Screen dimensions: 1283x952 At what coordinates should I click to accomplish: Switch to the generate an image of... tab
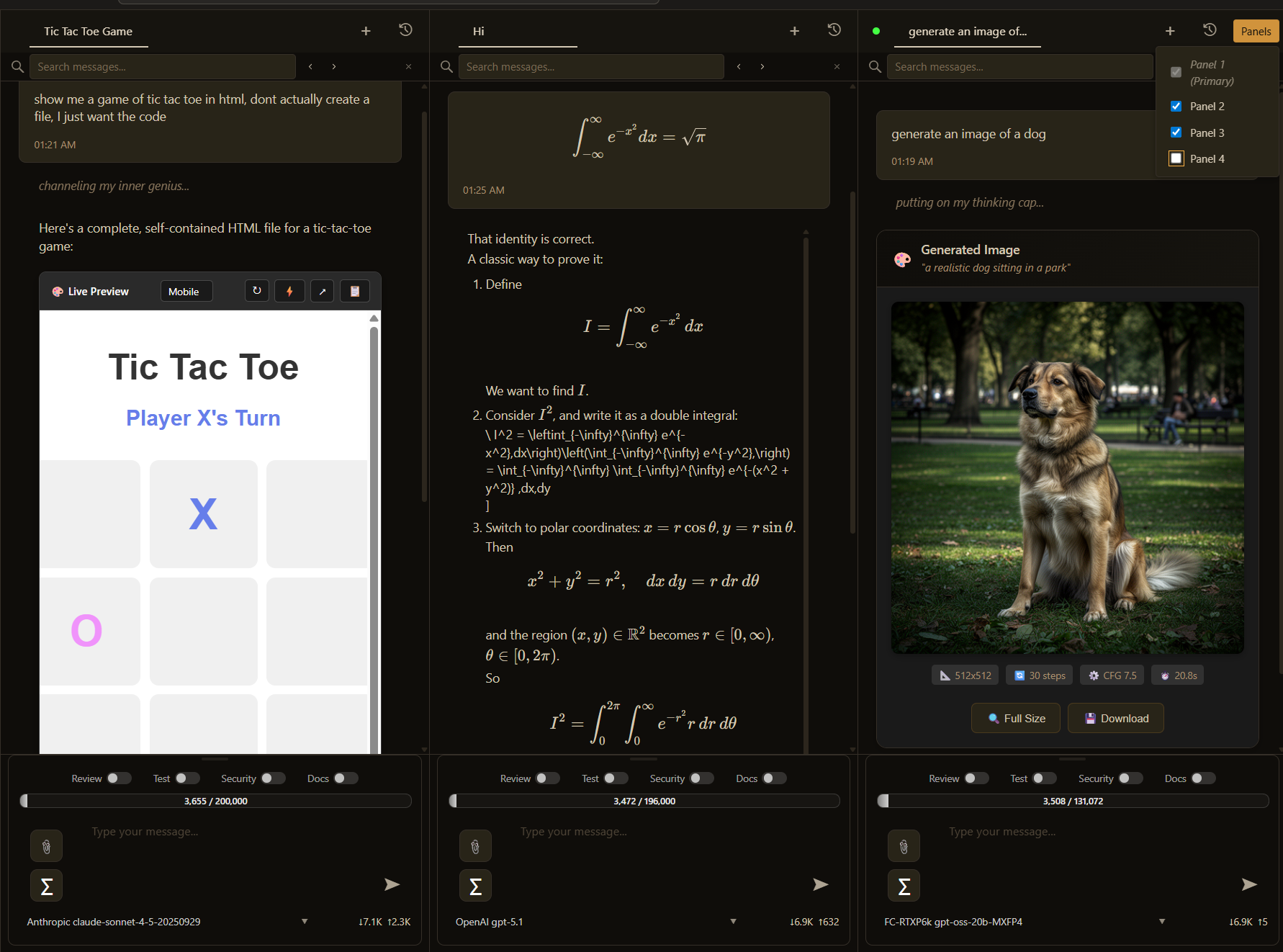click(x=967, y=32)
